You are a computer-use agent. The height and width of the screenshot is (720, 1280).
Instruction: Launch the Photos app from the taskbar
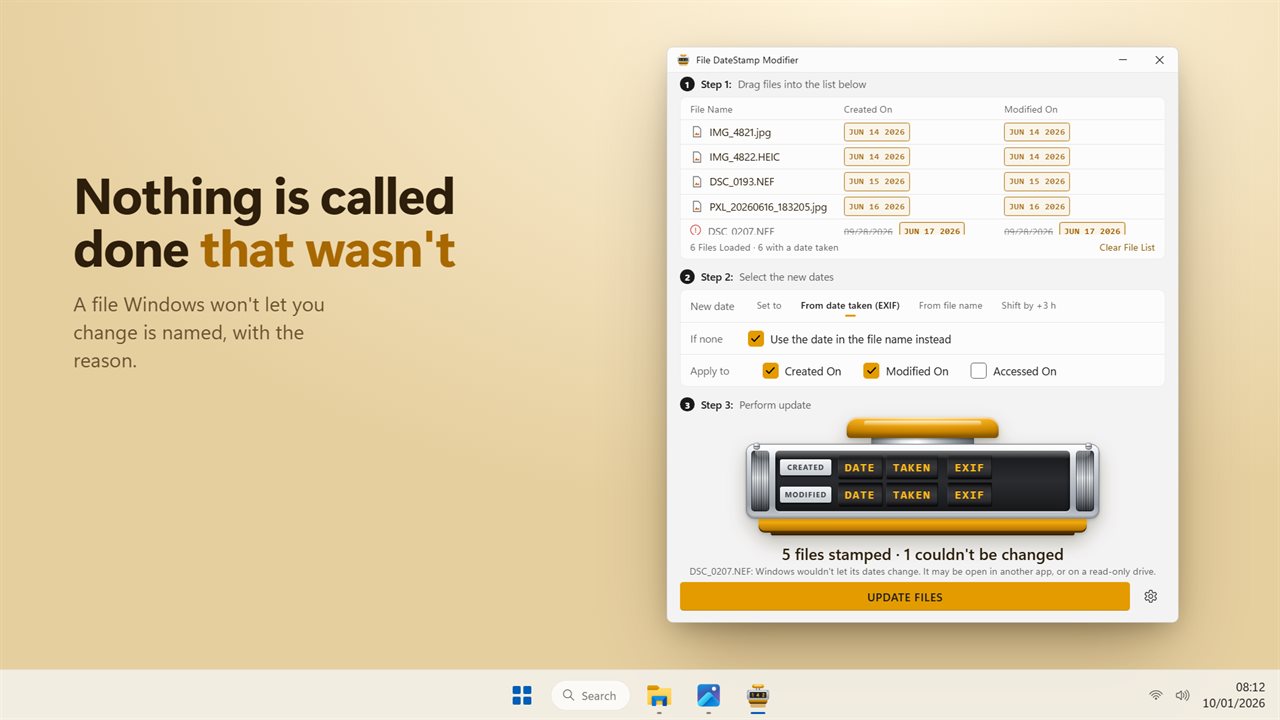pos(709,695)
